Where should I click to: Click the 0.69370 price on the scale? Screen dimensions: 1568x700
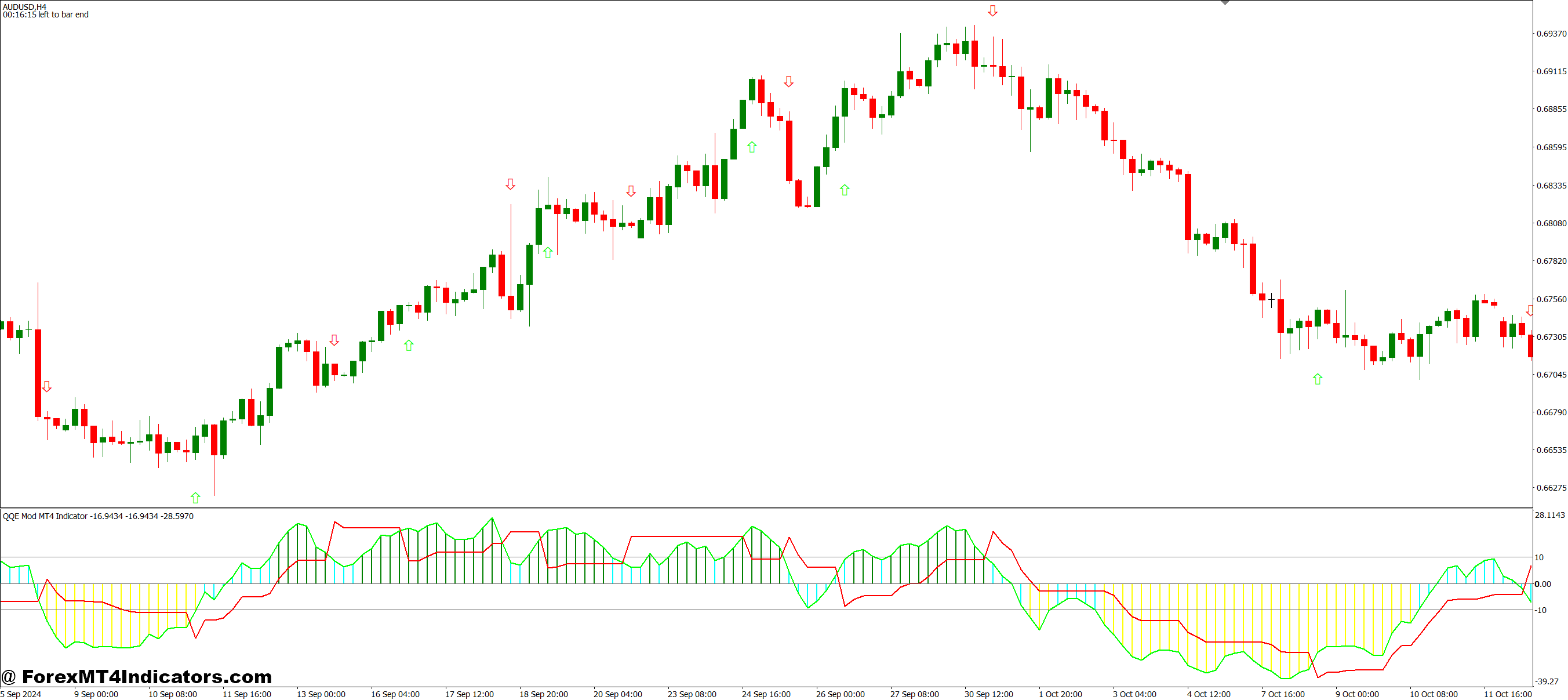pos(1551,34)
